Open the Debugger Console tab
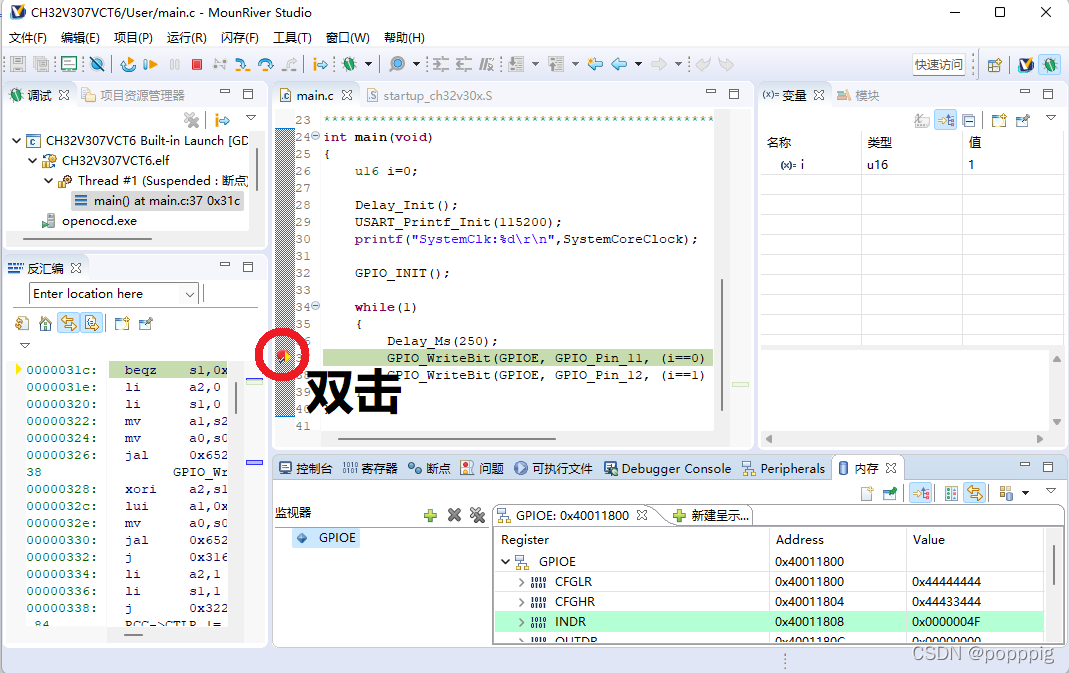This screenshot has height=673, width=1069. point(667,468)
